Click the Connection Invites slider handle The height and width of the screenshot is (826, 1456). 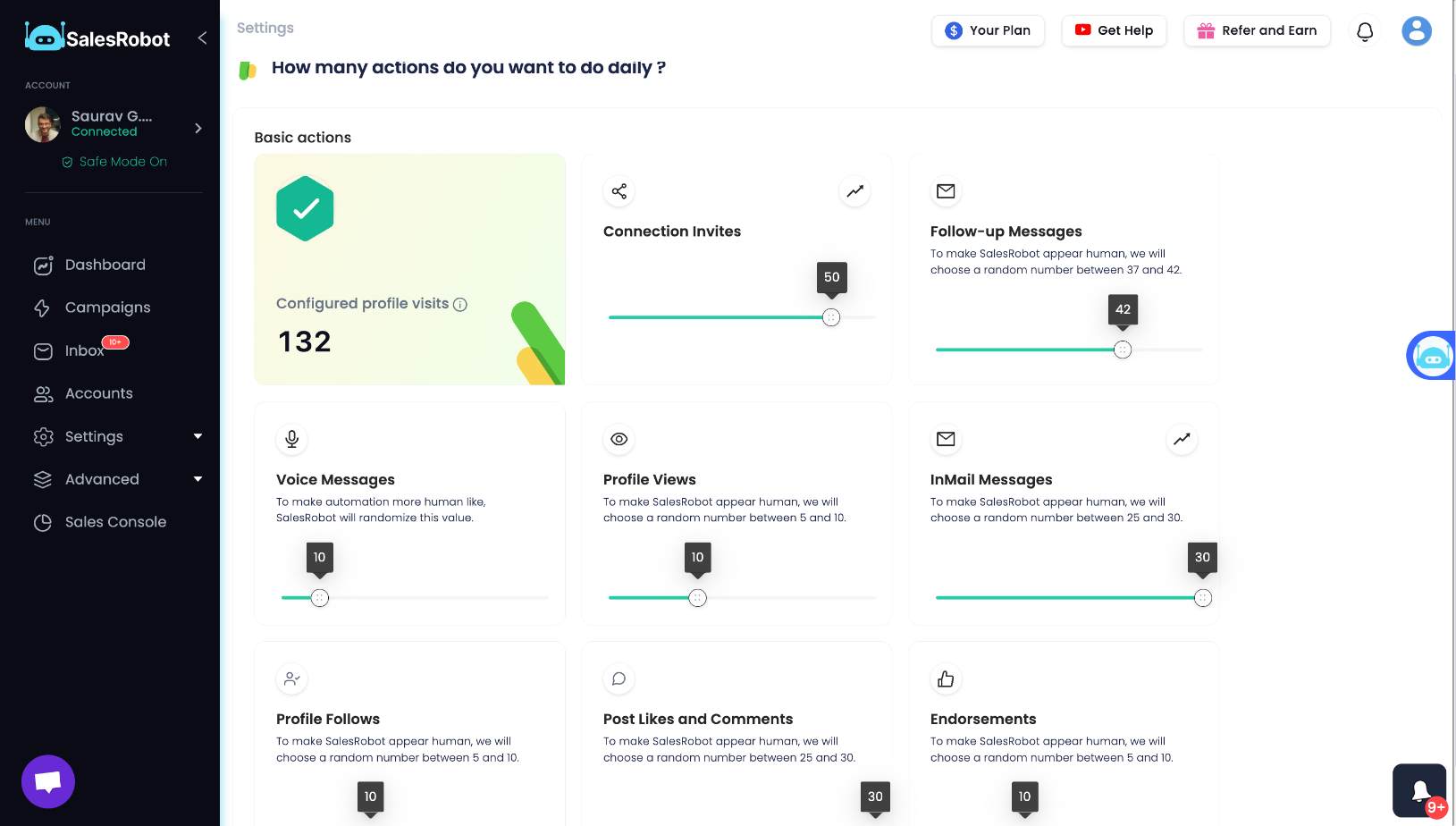831,317
